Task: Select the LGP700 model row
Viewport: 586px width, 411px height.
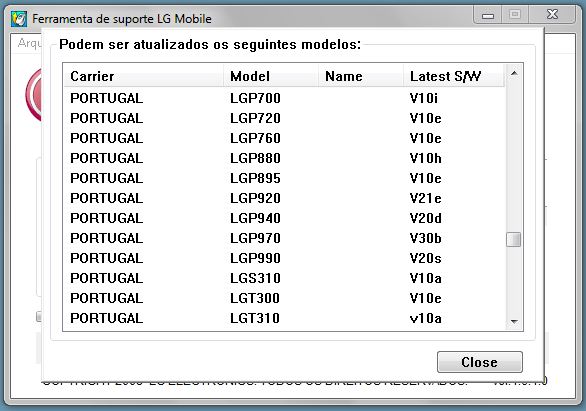Action: (284, 98)
